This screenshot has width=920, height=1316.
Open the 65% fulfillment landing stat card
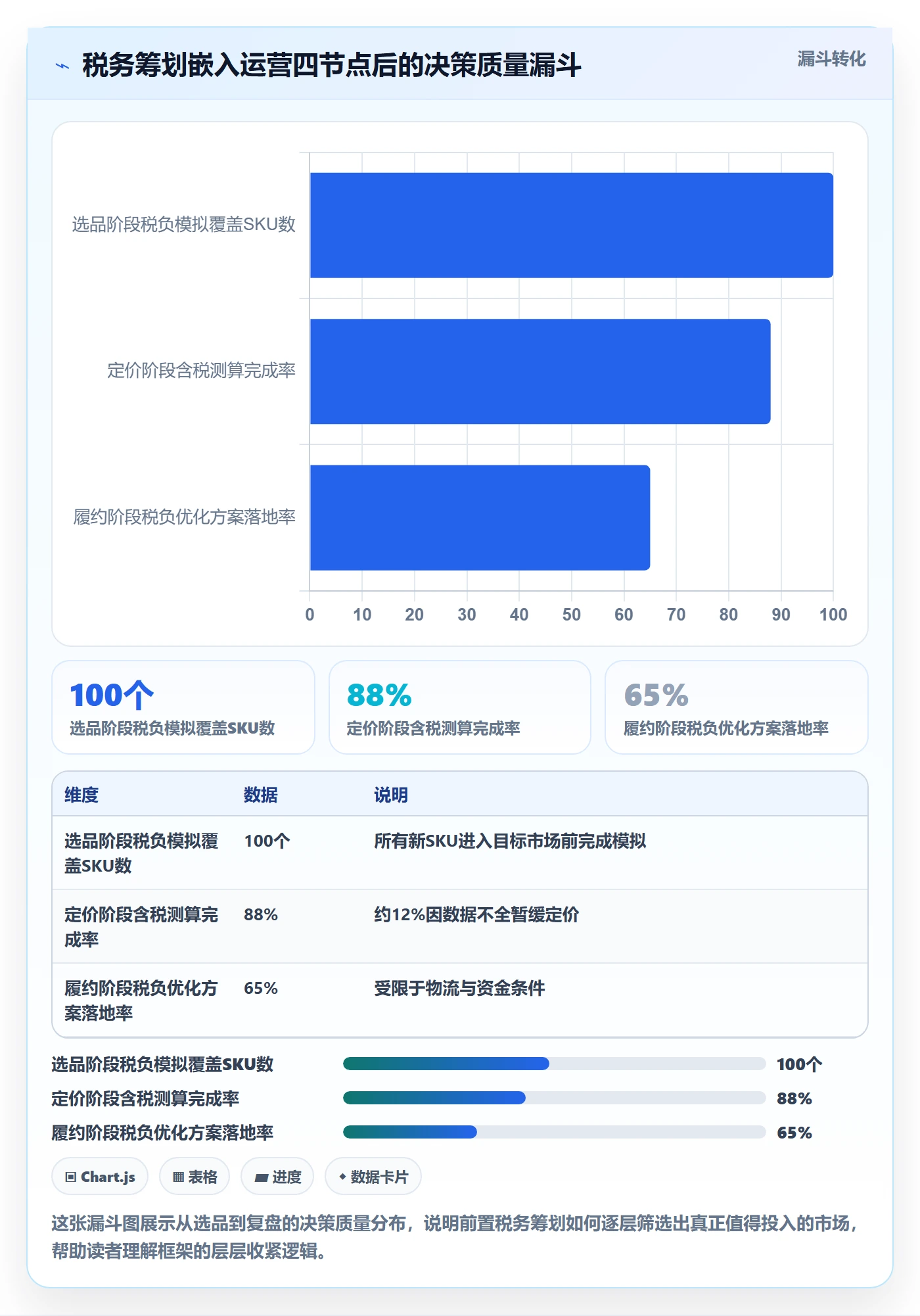coord(737,707)
